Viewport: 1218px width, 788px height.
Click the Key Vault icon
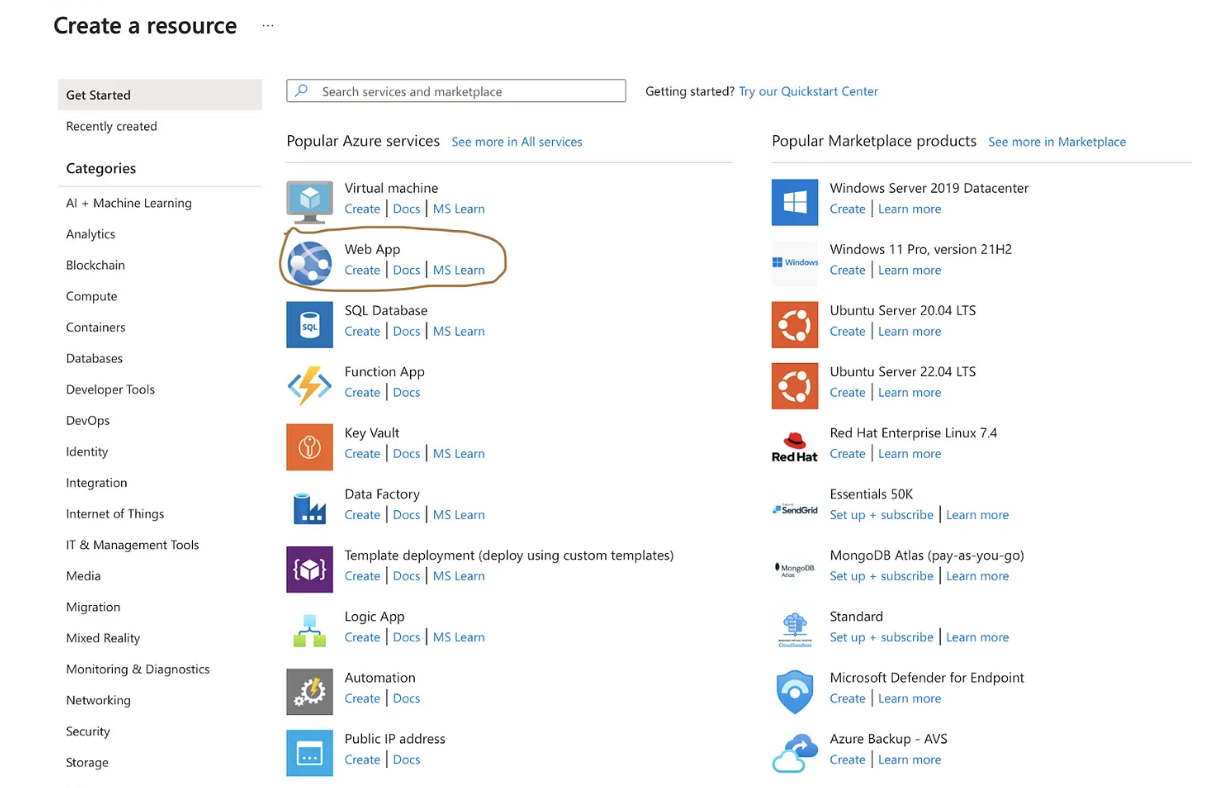click(309, 447)
